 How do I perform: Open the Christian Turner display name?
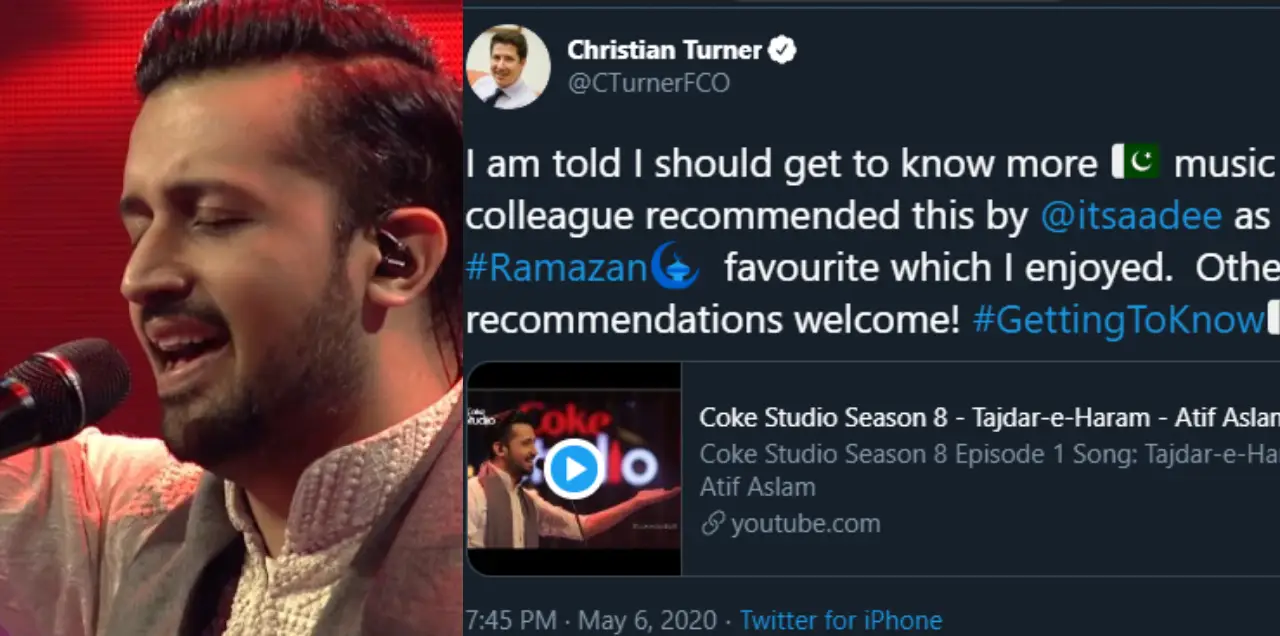click(x=664, y=50)
